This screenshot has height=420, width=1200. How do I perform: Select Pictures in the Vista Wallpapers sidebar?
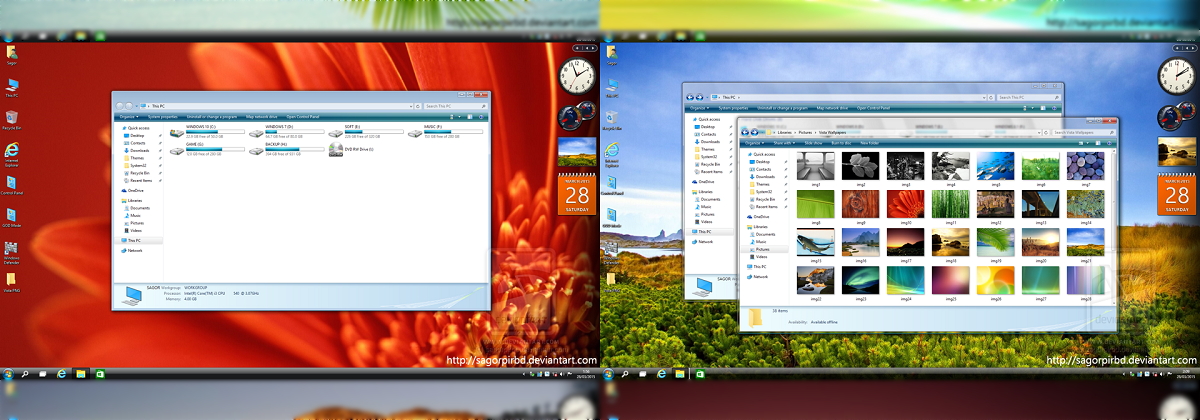pos(761,250)
